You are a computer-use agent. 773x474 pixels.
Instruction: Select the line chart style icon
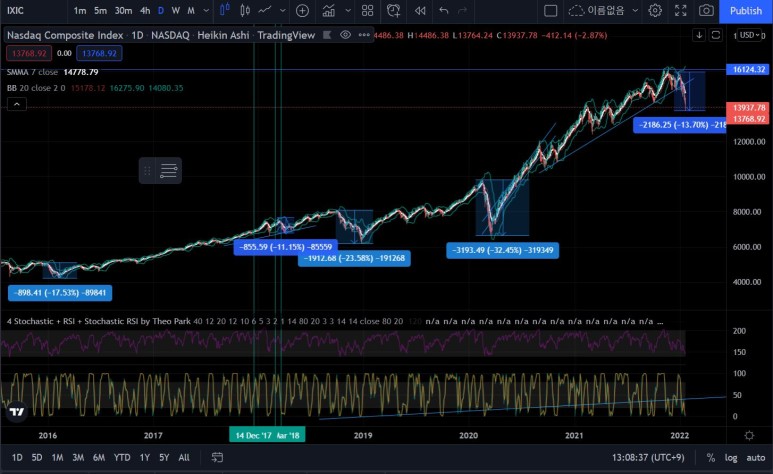tap(265, 10)
